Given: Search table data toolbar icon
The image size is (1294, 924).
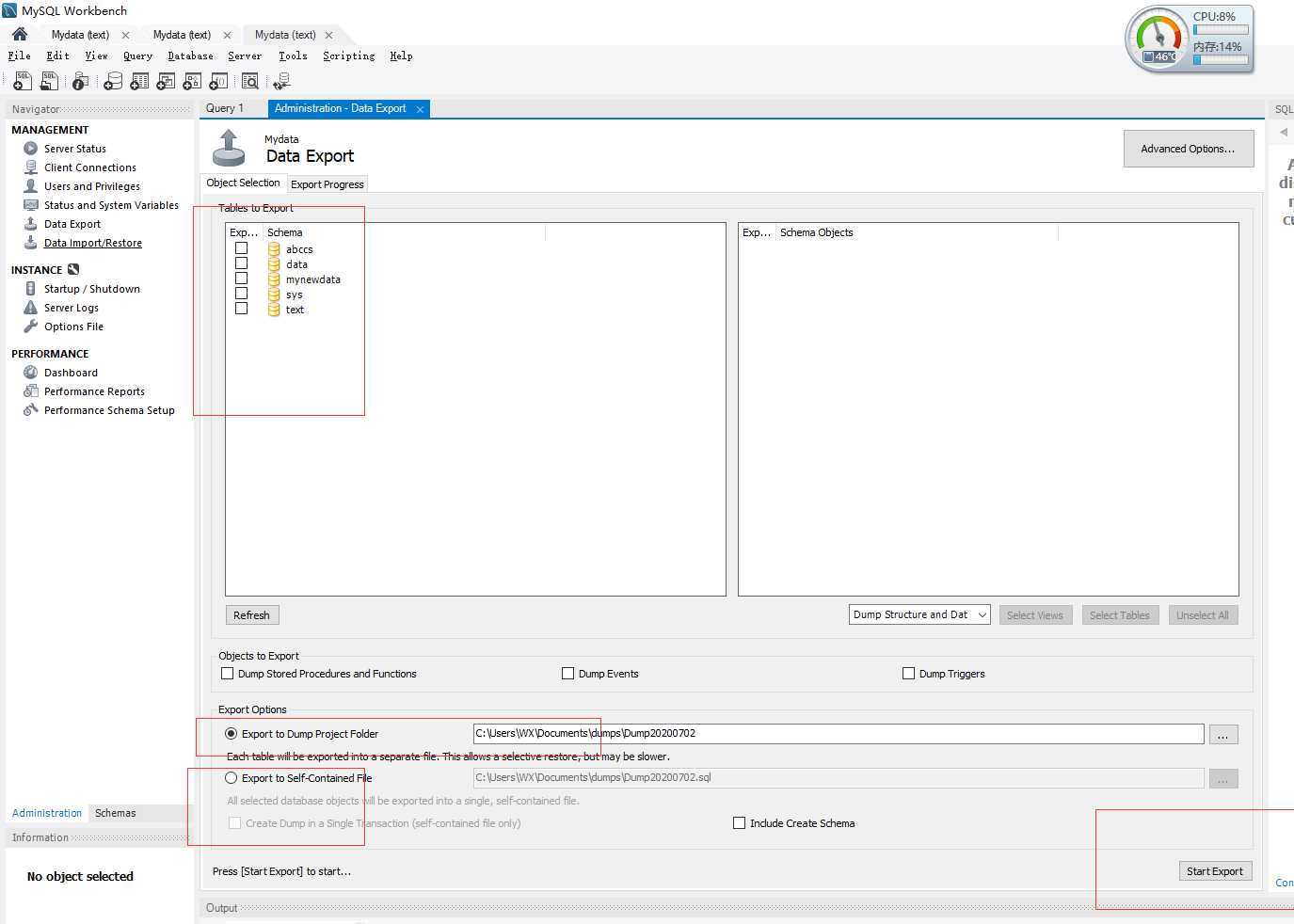Looking at the screenshot, I should [250, 82].
